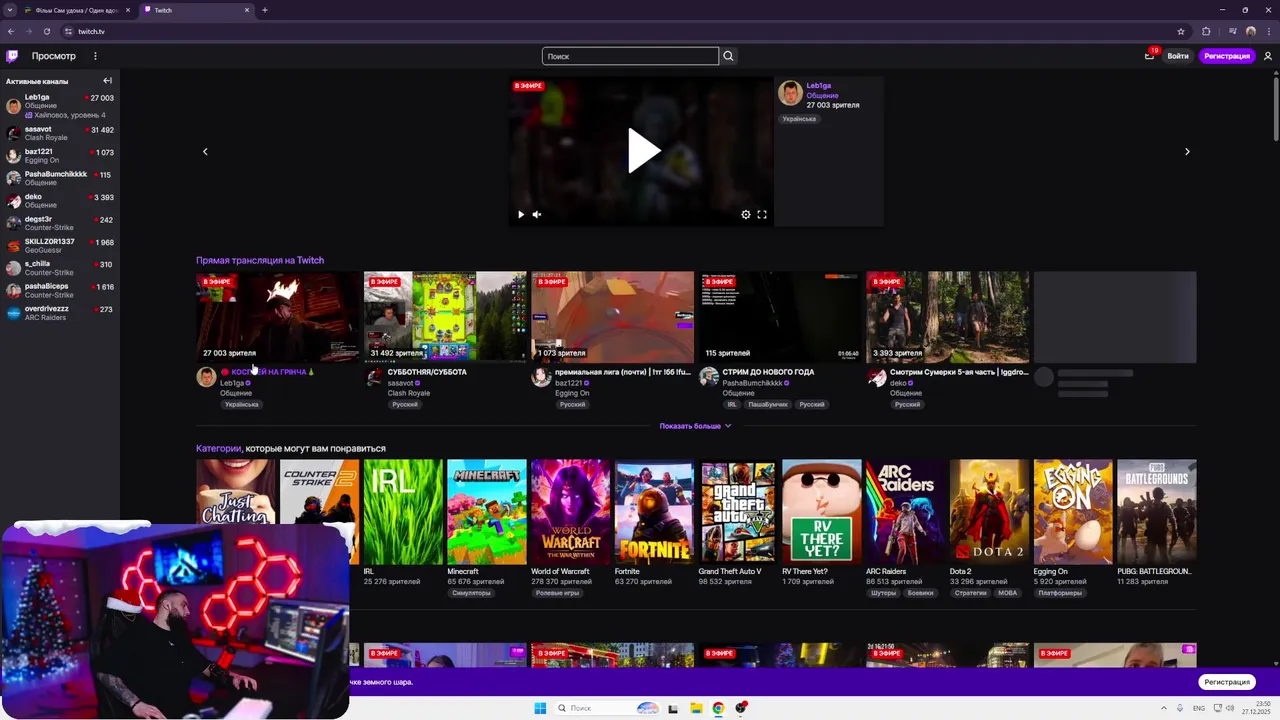
Task: Open PashaBumchikkkk channel in the sidebar
Action: pos(60,178)
